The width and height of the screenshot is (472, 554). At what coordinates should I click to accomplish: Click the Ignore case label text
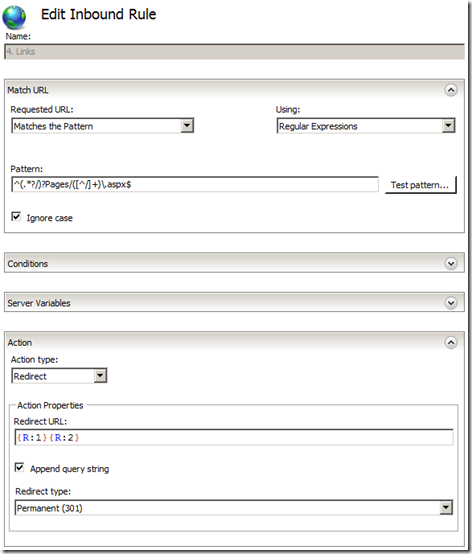click(x=50, y=218)
